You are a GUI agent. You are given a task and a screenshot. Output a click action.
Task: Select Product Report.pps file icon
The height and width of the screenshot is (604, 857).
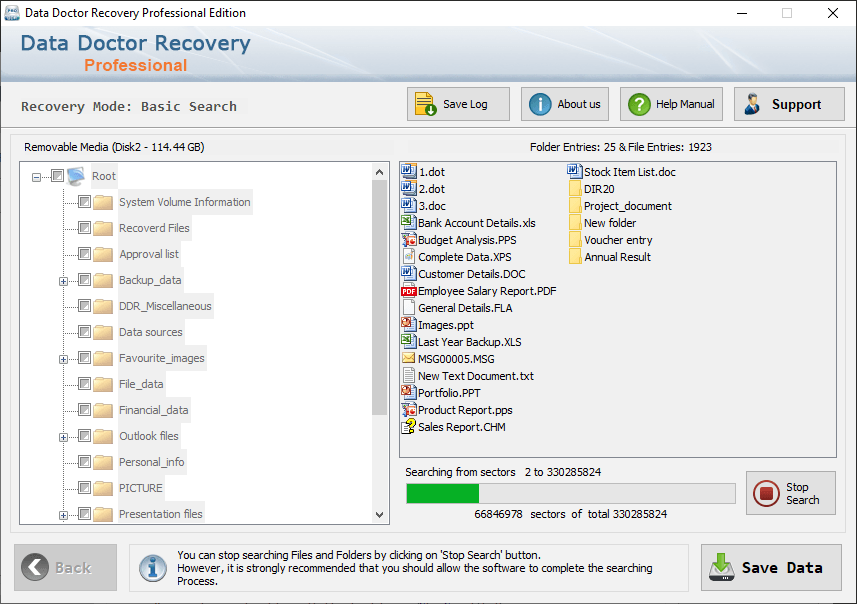(x=409, y=409)
